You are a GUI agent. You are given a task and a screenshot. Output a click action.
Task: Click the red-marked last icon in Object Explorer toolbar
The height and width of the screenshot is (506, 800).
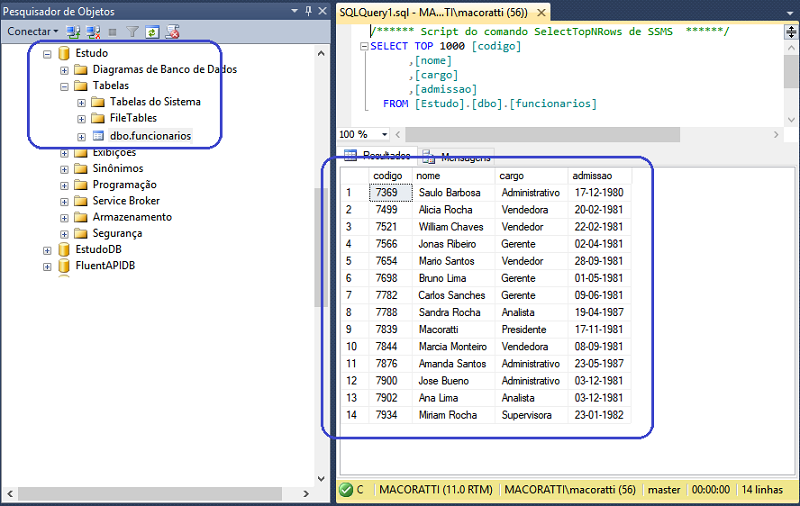point(172,32)
